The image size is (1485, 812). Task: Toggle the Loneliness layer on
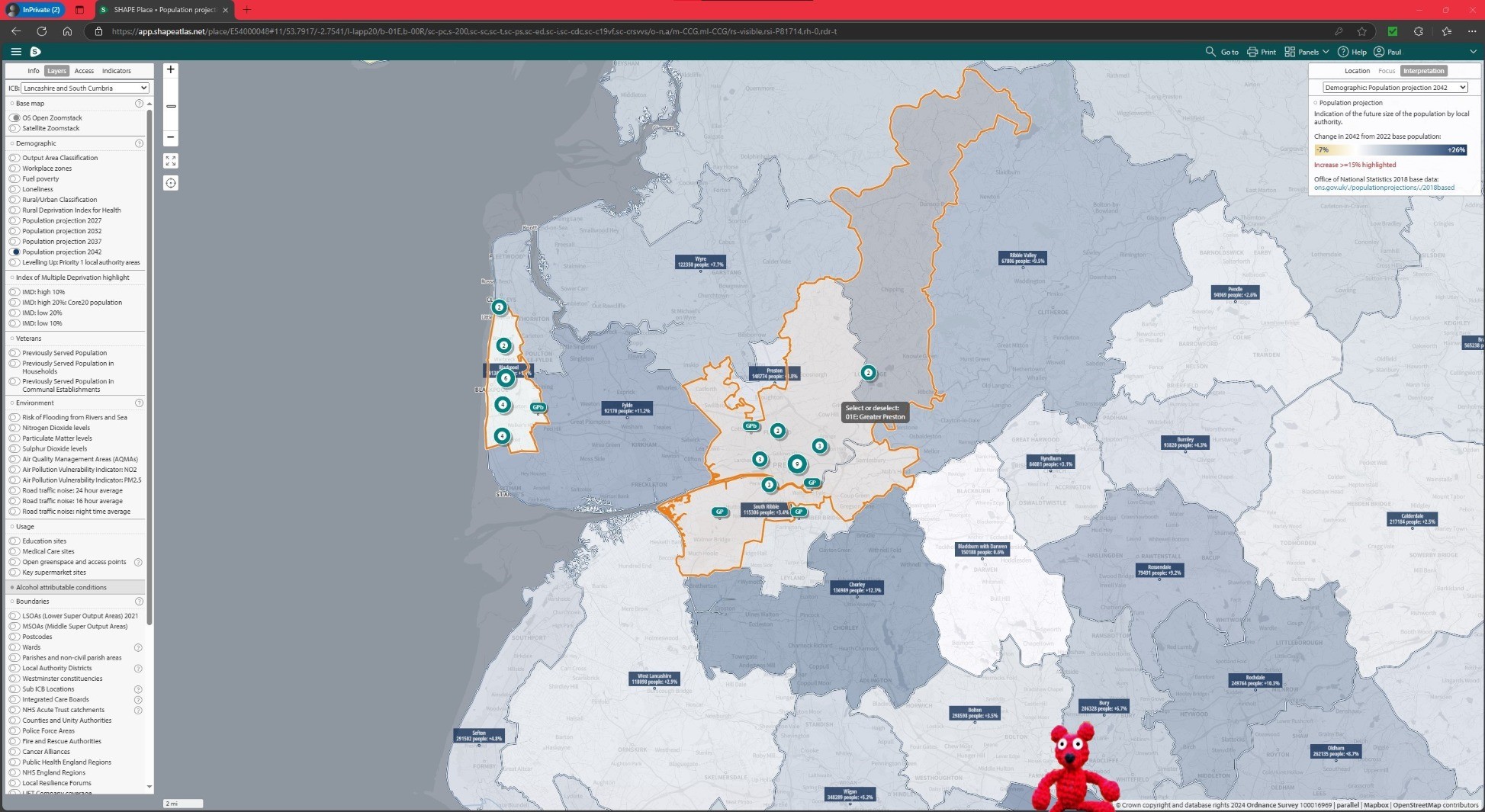tap(15, 189)
